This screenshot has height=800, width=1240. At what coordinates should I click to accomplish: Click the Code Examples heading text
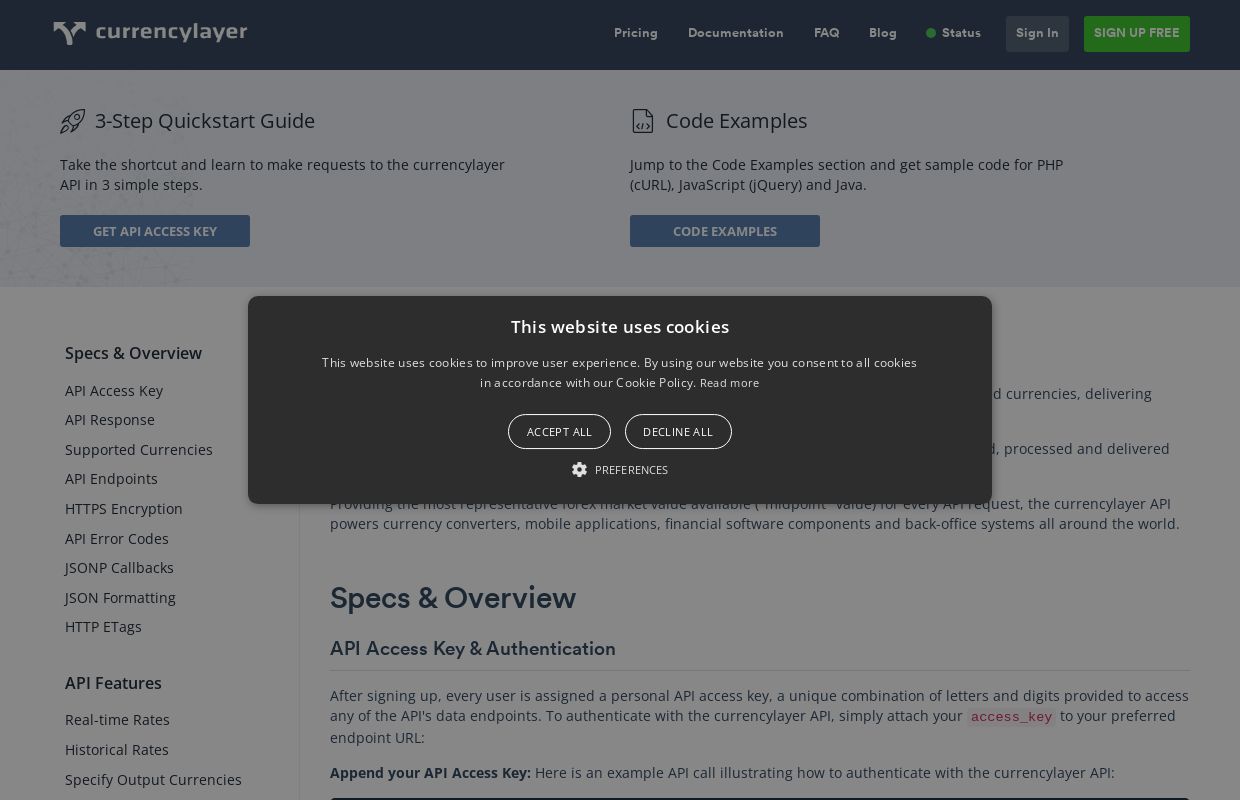pos(736,121)
